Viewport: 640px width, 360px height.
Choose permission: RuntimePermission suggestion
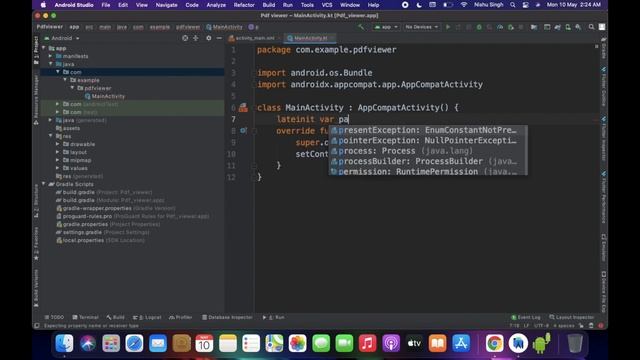(x=428, y=171)
